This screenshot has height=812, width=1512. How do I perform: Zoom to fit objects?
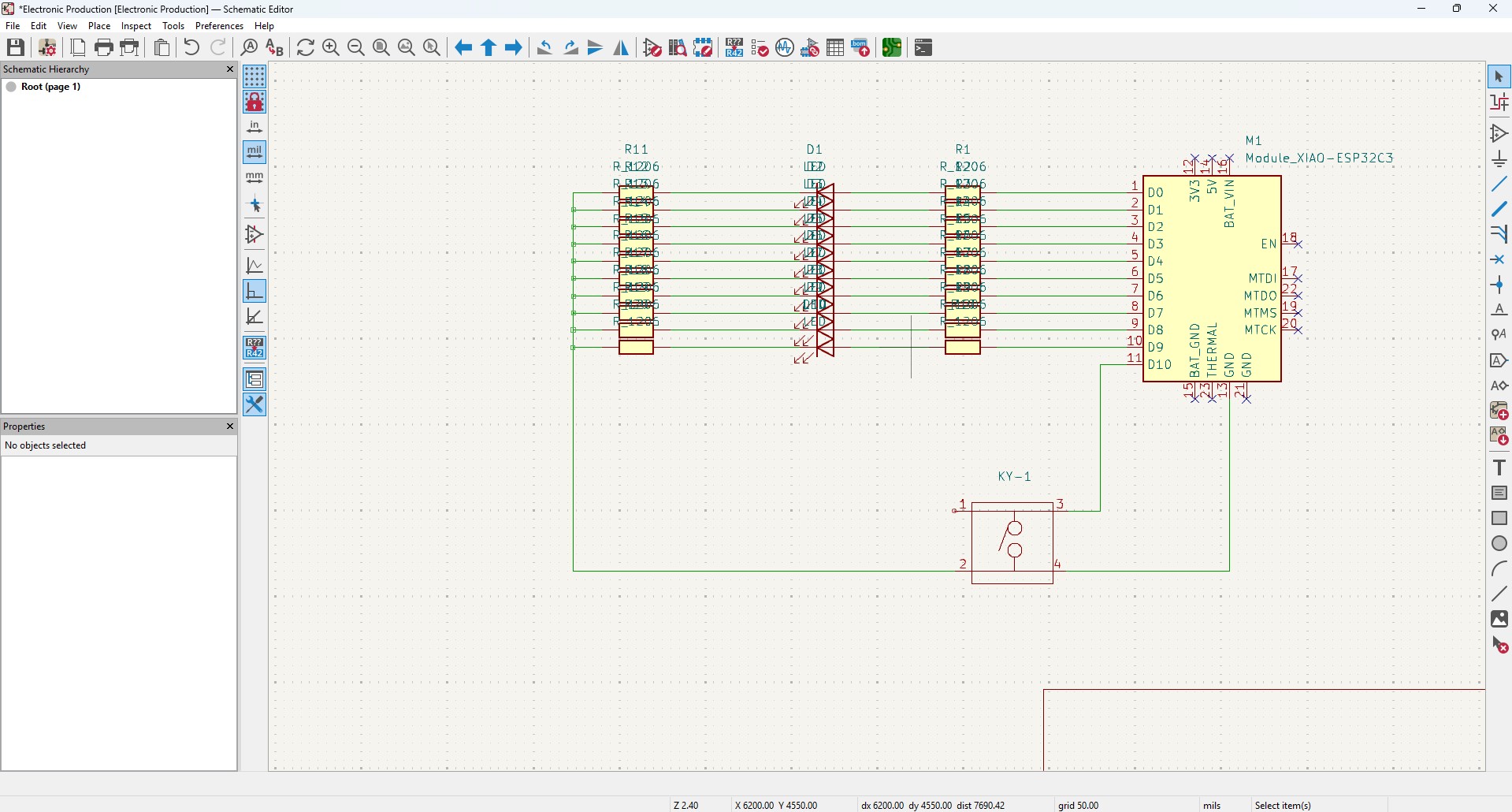pyautogui.click(x=407, y=47)
